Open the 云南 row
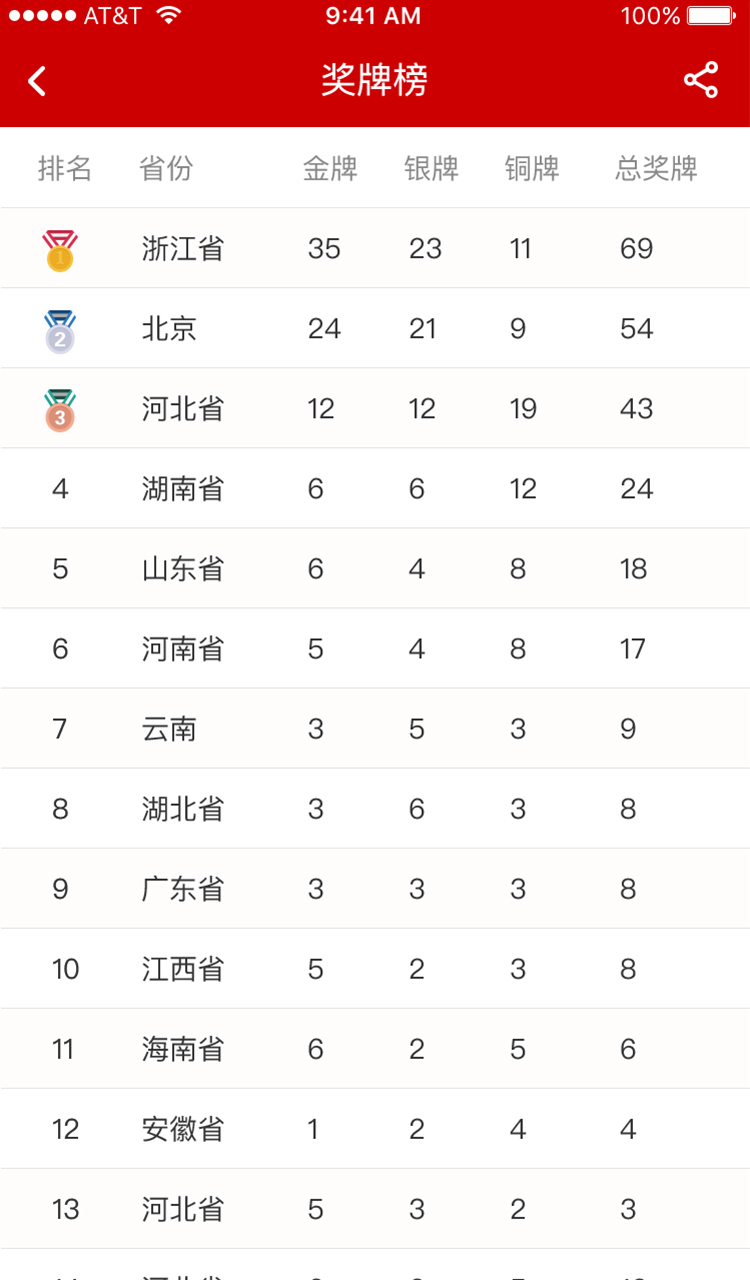Screen dimensions: 750x1280 [x=375, y=728]
